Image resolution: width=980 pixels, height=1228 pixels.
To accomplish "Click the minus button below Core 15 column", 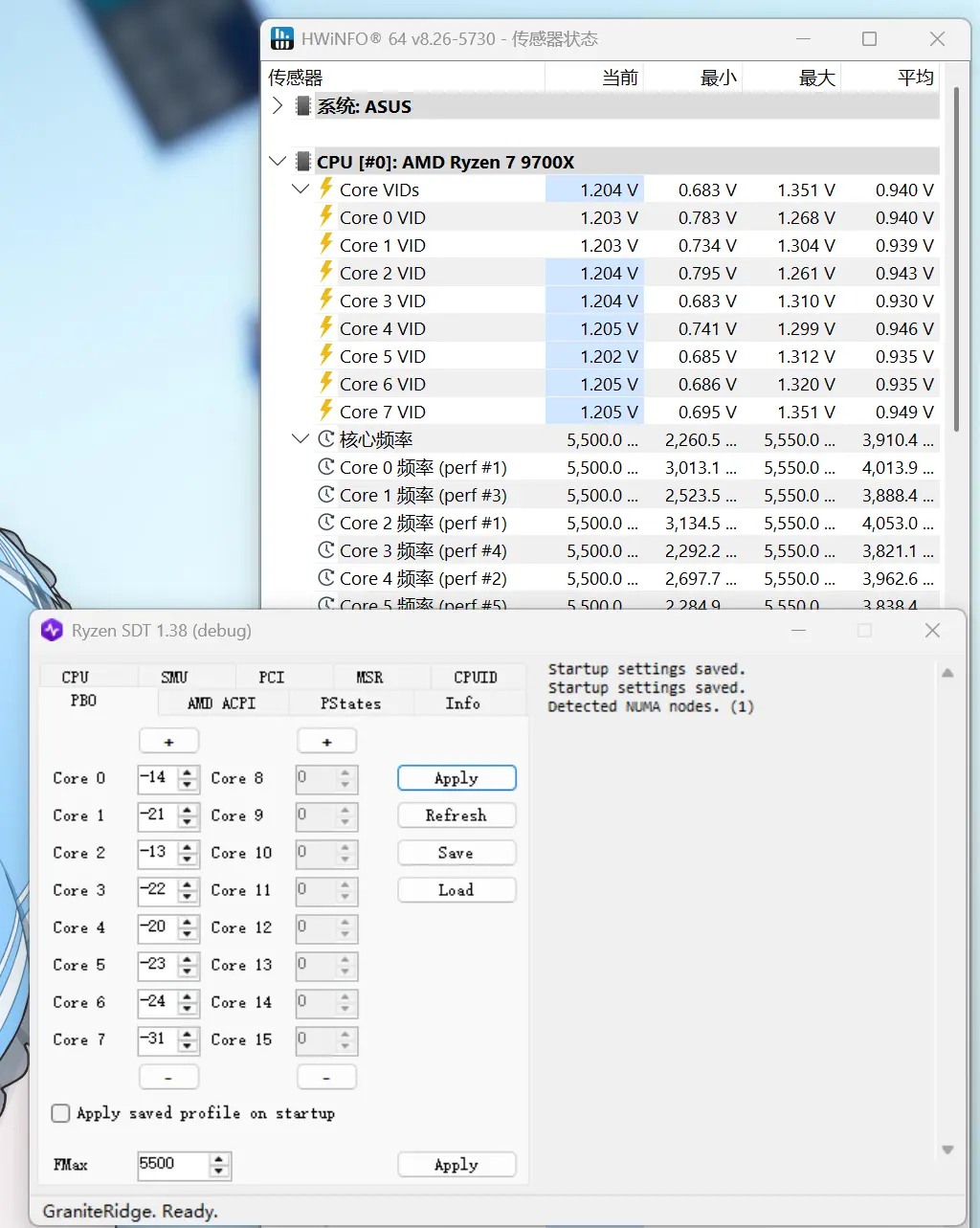I will coord(326,1077).
